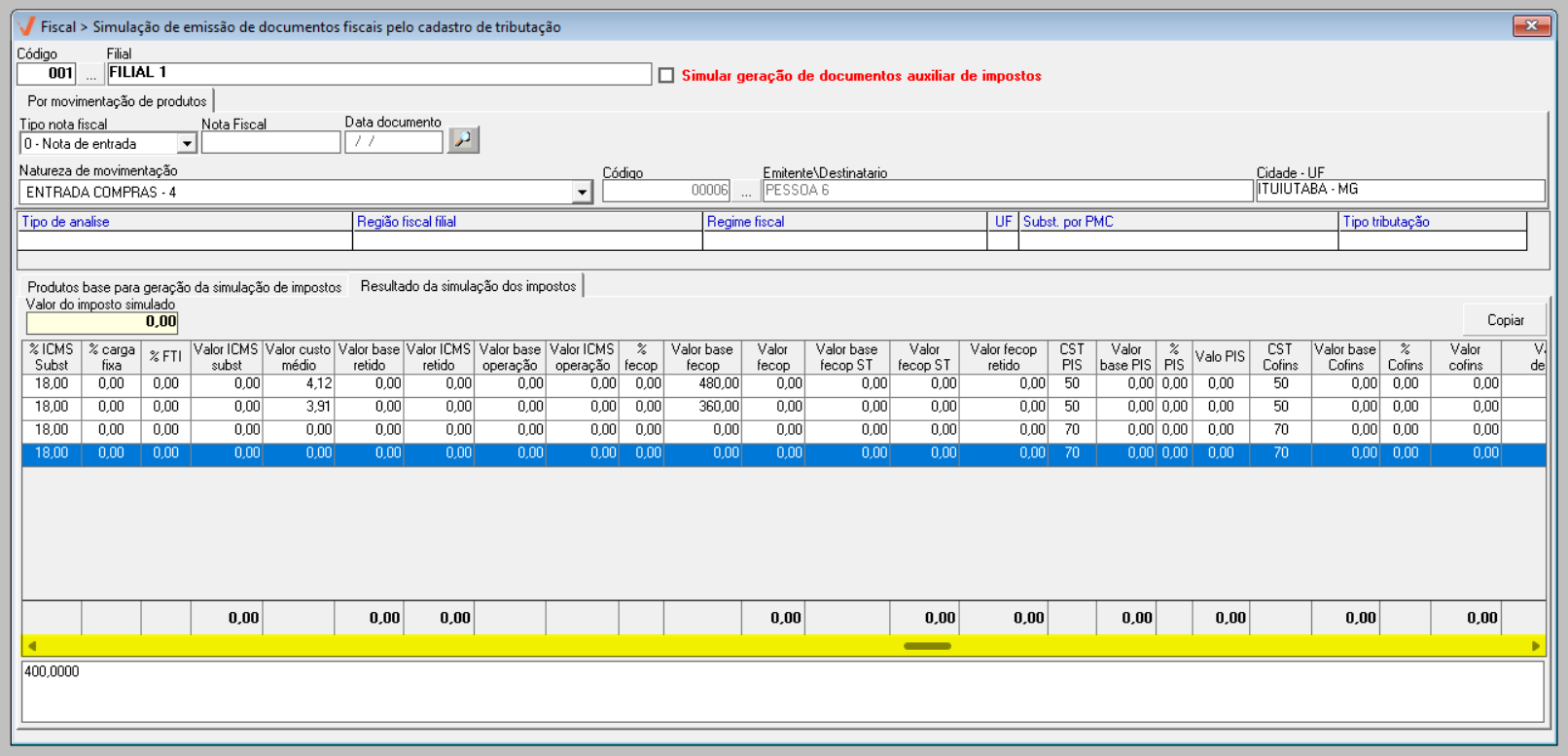Open the Natureza de movimentação dropdown
This screenshot has height=756, width=1568.
[x=582, y=193]
